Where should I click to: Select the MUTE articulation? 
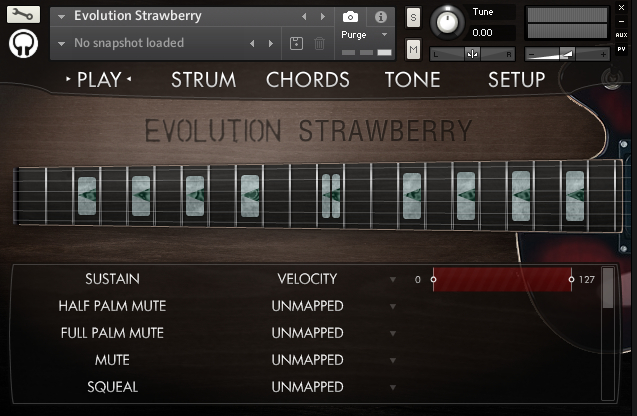pos(113,360)
